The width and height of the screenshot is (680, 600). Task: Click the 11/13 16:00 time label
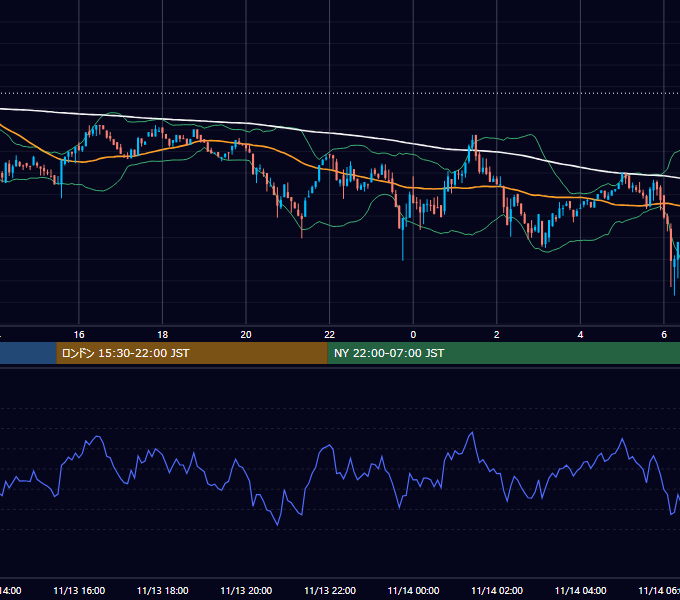click(79, 590)
